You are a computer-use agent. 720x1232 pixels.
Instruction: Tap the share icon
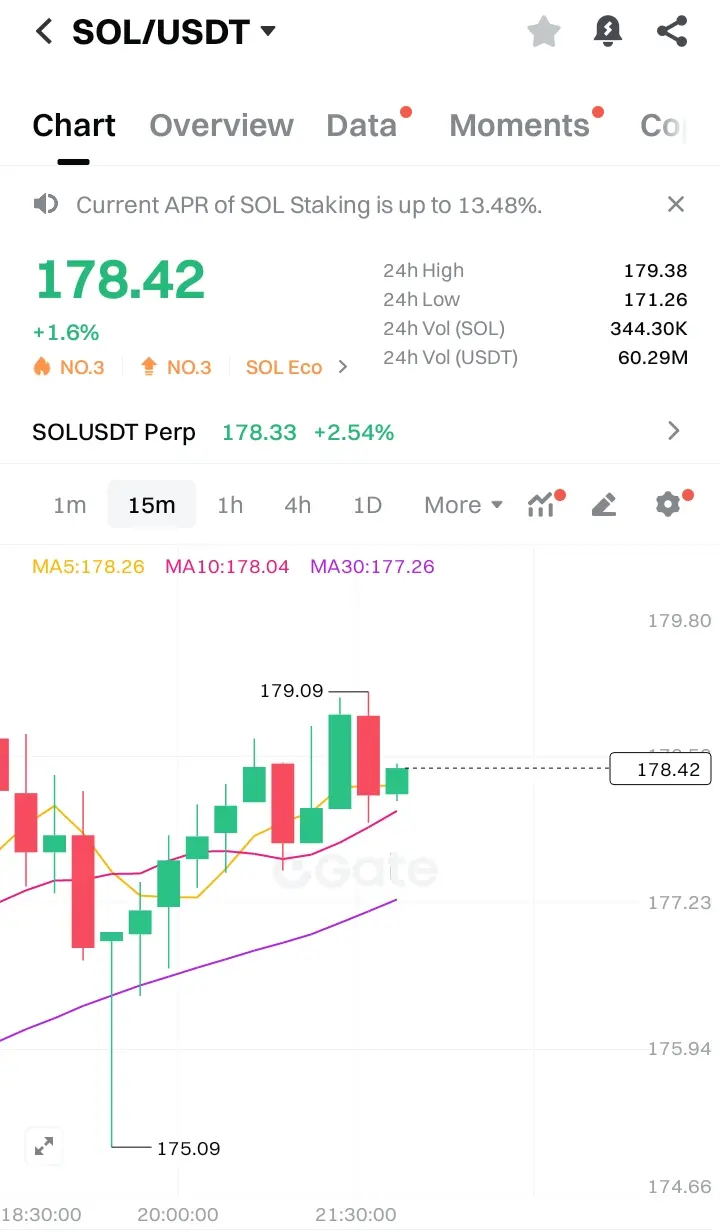click(672, 32)
